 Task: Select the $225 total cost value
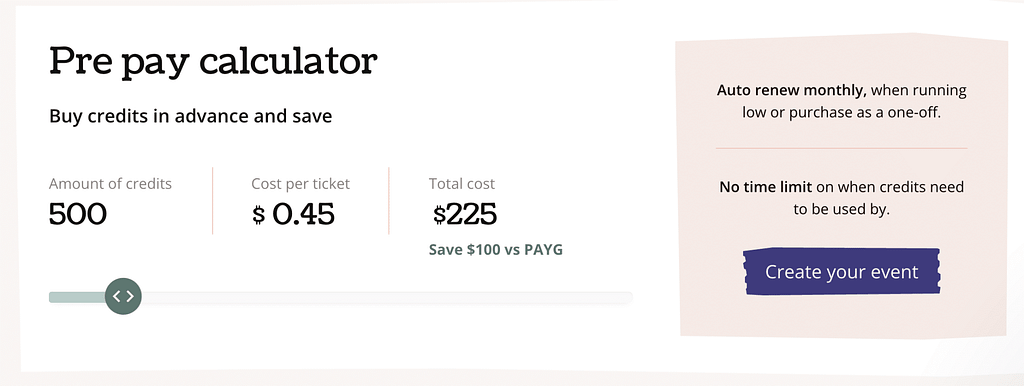(465, 214)
